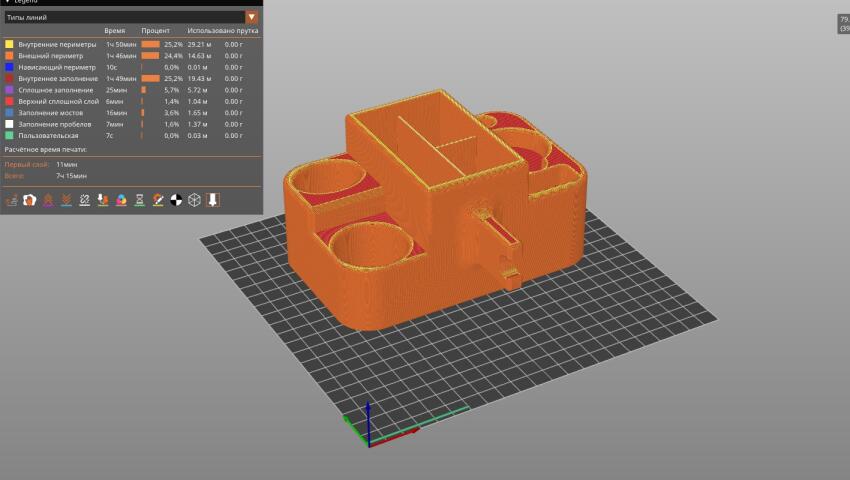This screenshot has height=480, width=850.
Task: Toggle tool marker down-arrow icon
Action: tap(213, 200)
